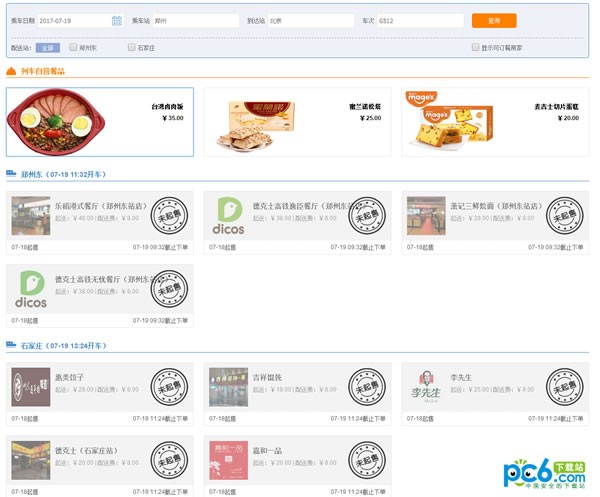Enable the 显示可订餐商家 checkbox

[x=475, y=47]
